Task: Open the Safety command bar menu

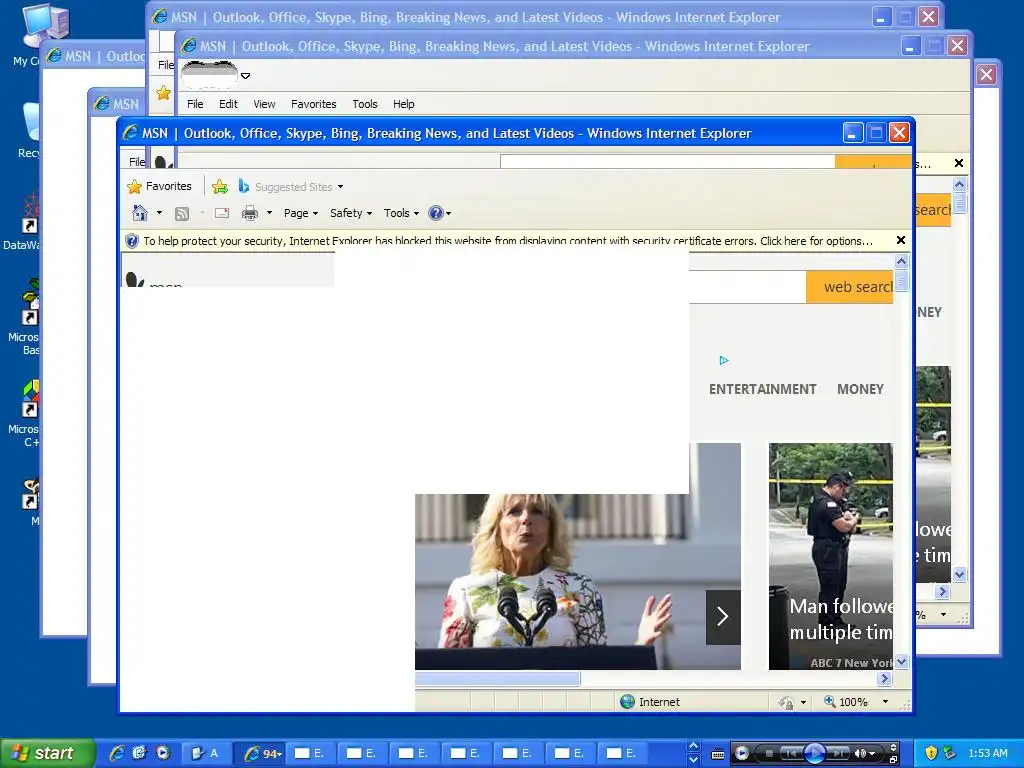Action: coord(351,213)
